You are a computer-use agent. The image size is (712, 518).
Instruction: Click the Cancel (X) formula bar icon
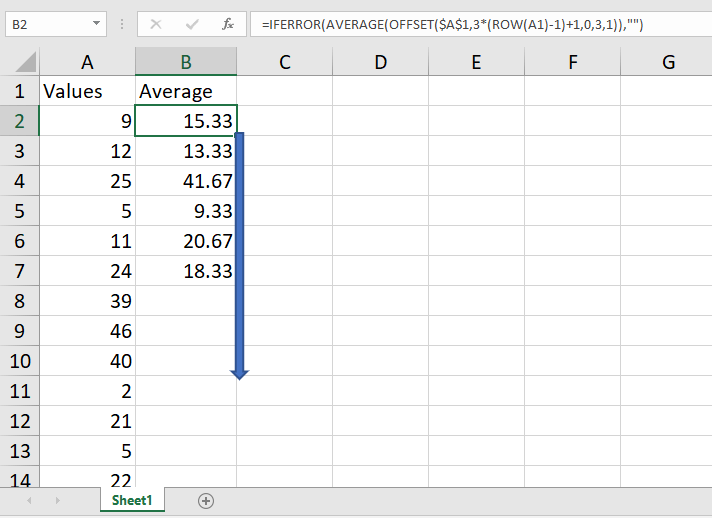click(156, 24)
